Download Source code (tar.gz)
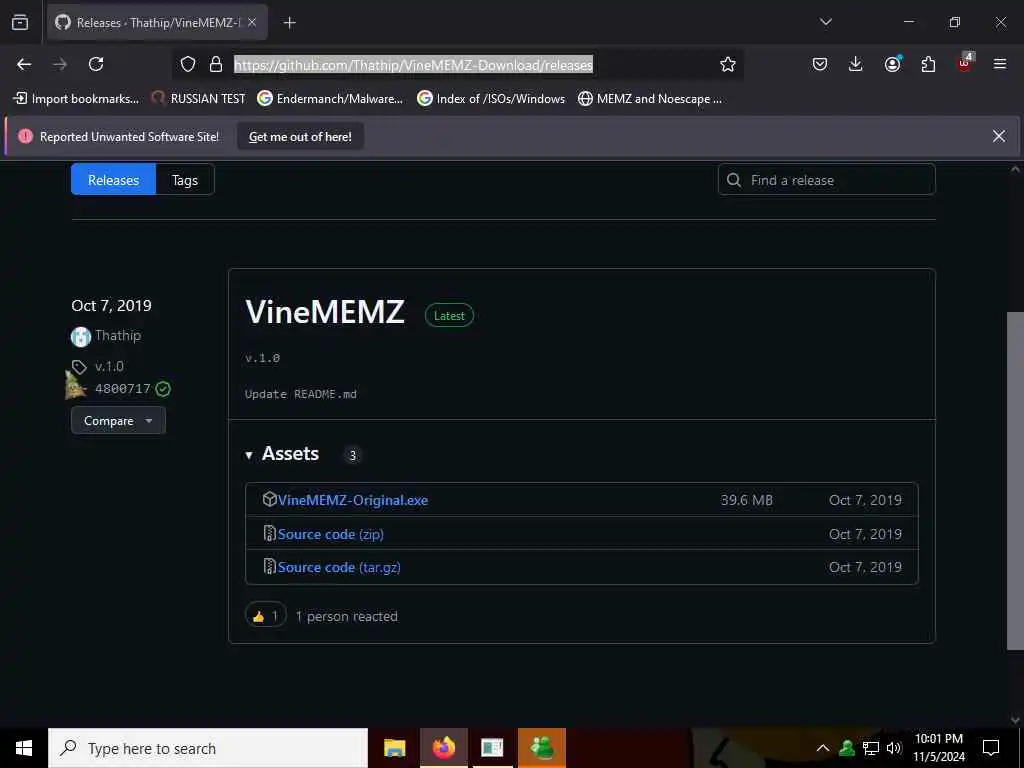The height and width of the screenshot is (768, 1024). tap(339, 567)
